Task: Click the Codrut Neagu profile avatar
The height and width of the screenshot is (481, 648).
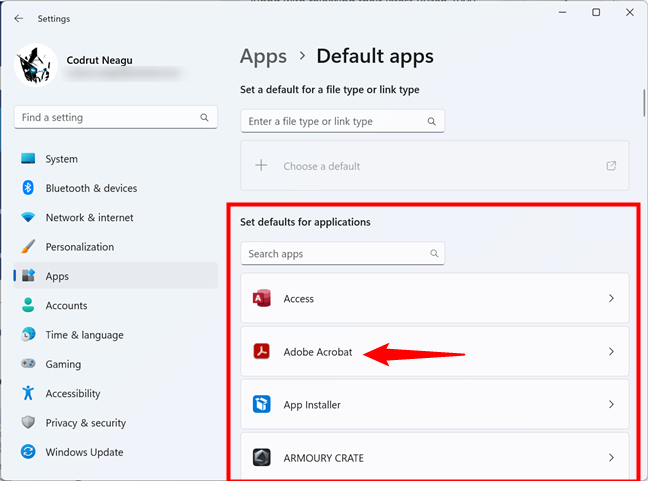Action: 36,65
